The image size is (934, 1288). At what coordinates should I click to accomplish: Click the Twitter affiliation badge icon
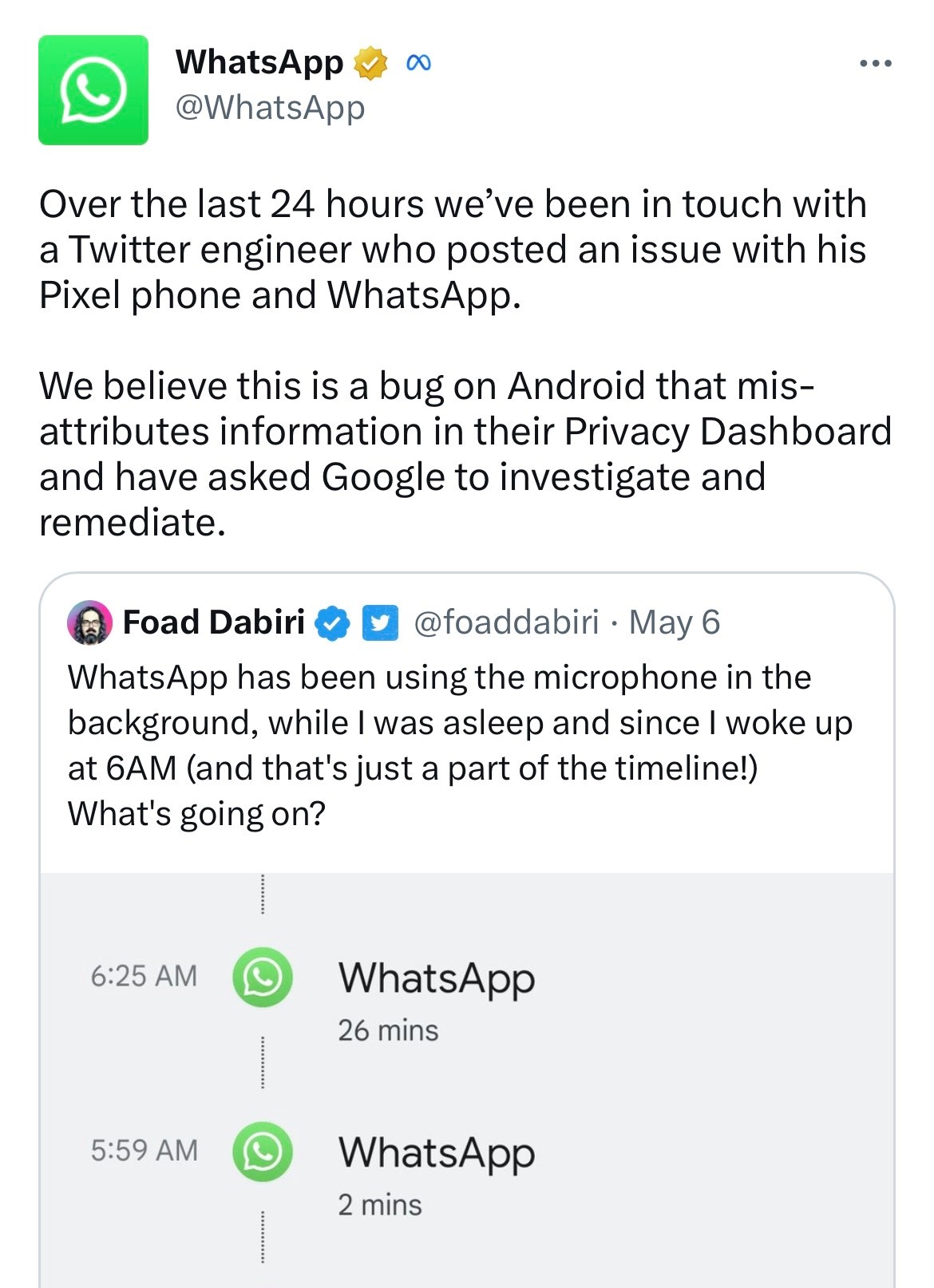(x=380, y=623)
